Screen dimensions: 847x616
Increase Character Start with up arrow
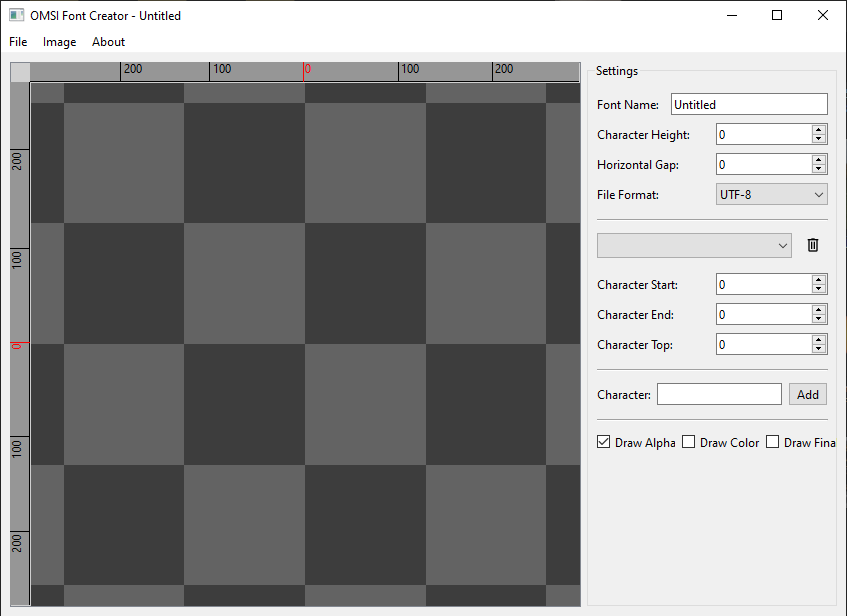(x=819, y=280)
